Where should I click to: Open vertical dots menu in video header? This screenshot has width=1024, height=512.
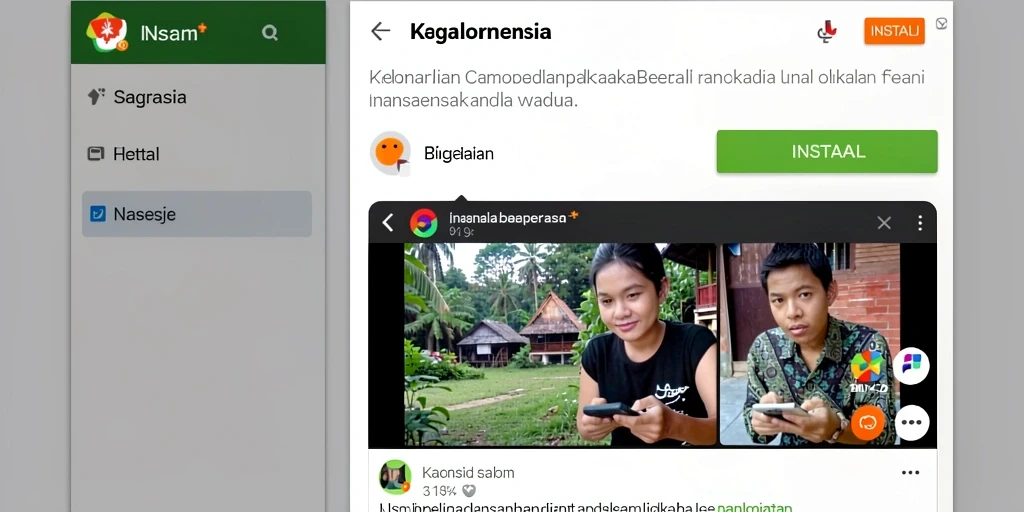[x=920, y=223]
